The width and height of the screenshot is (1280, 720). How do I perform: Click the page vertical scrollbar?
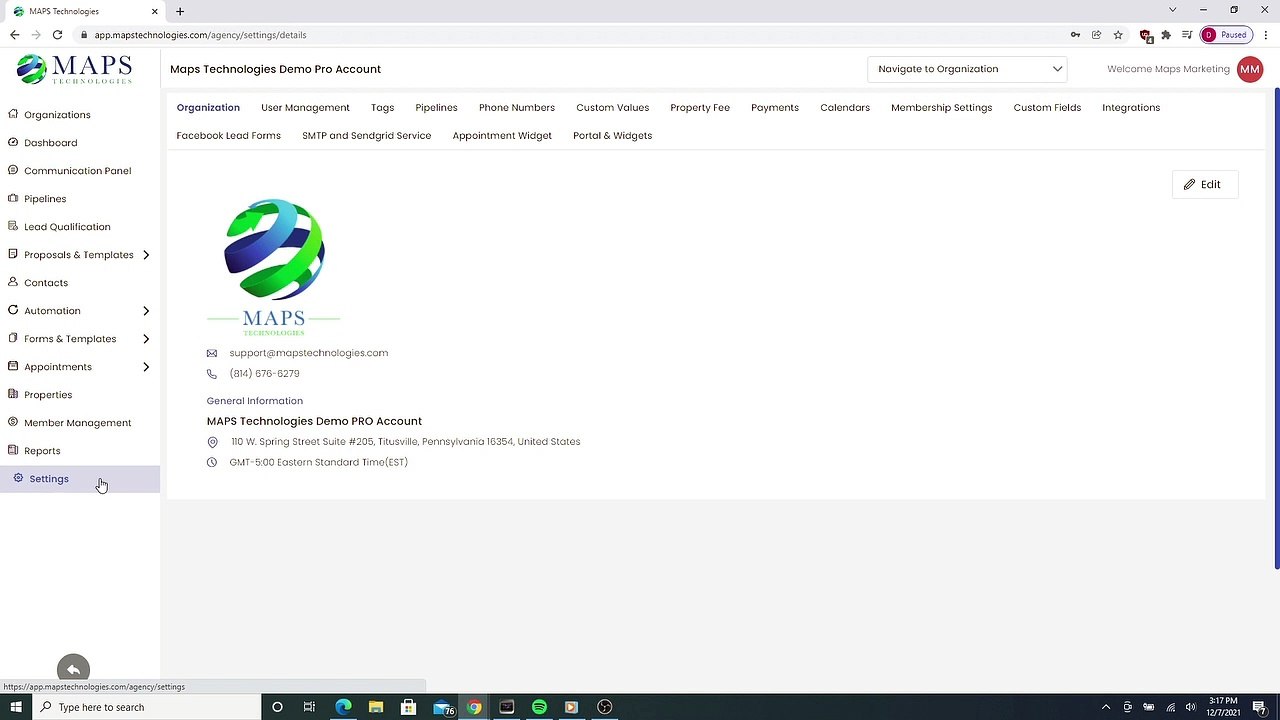point(1277,330)
